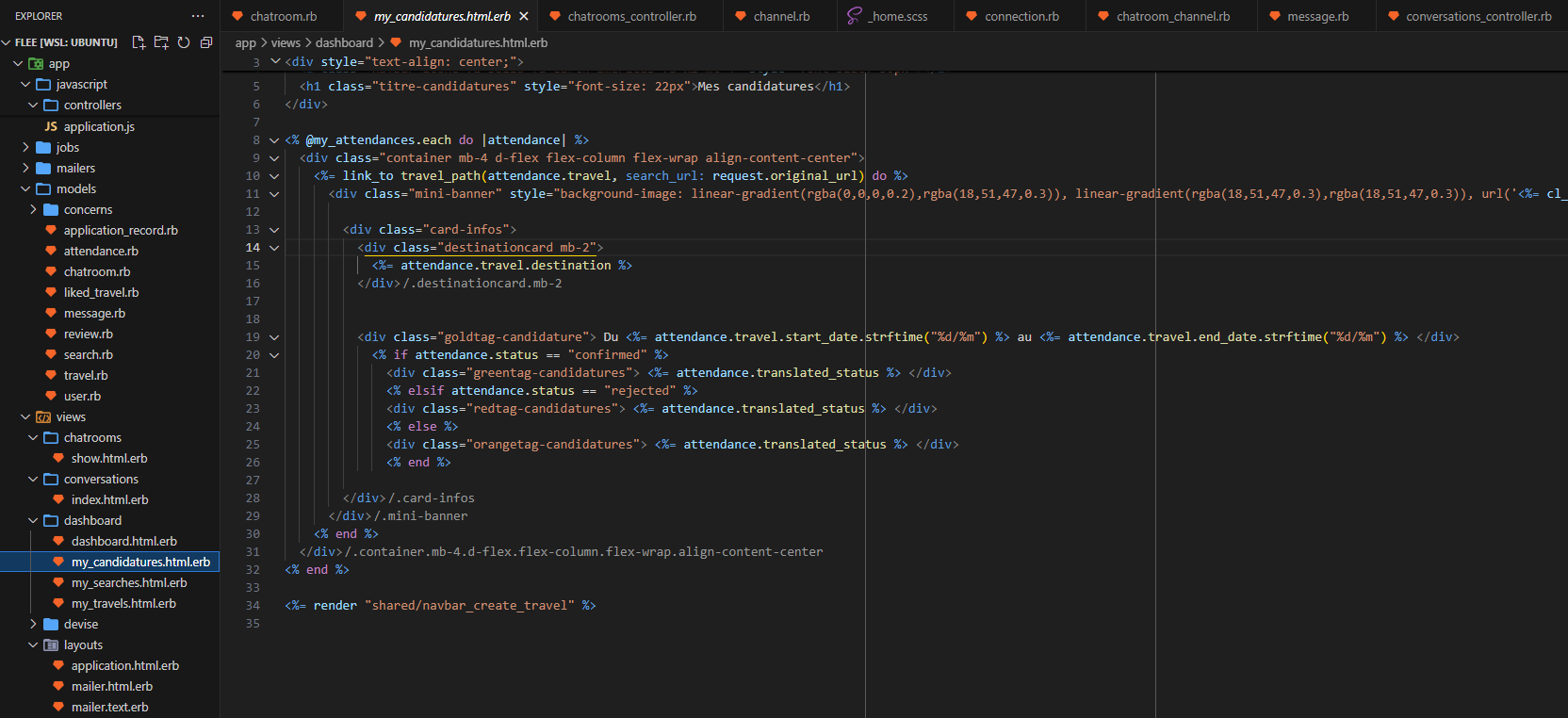The image size is (1568, 718).
Task: Click the concerns folder icon
Action: (x=51, y=209)
